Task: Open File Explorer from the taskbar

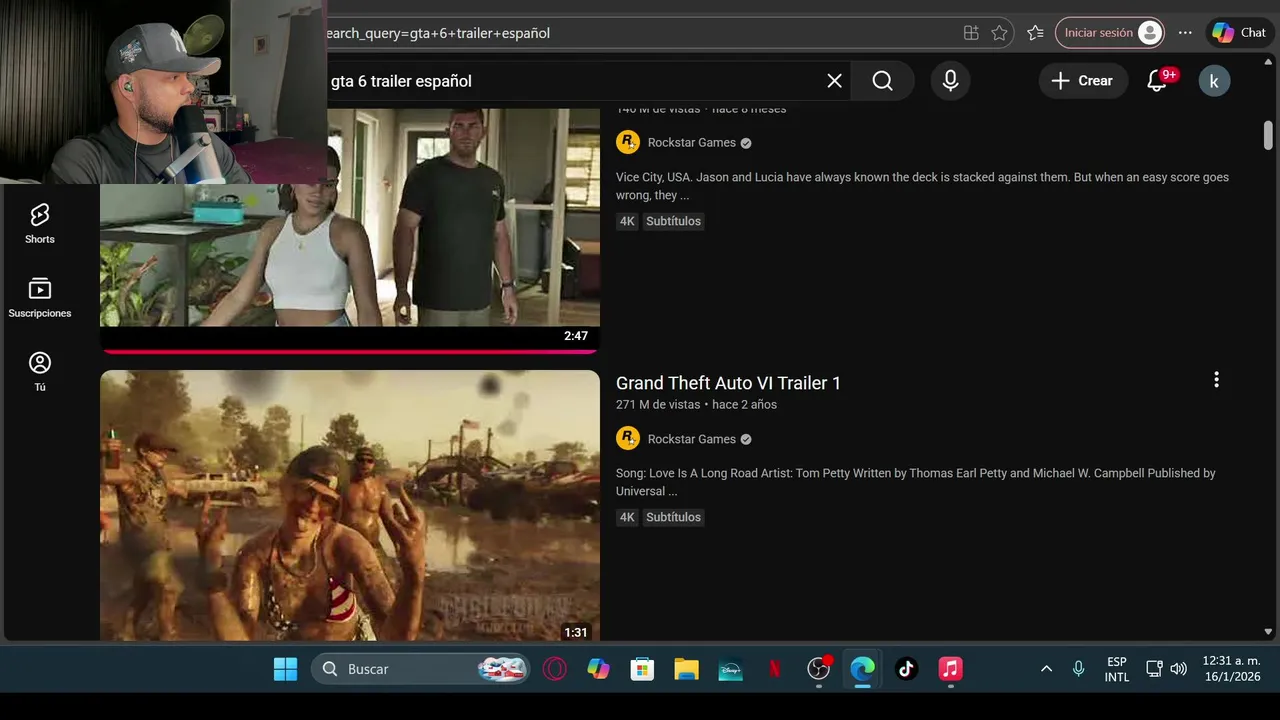Action: pos(686,669)
